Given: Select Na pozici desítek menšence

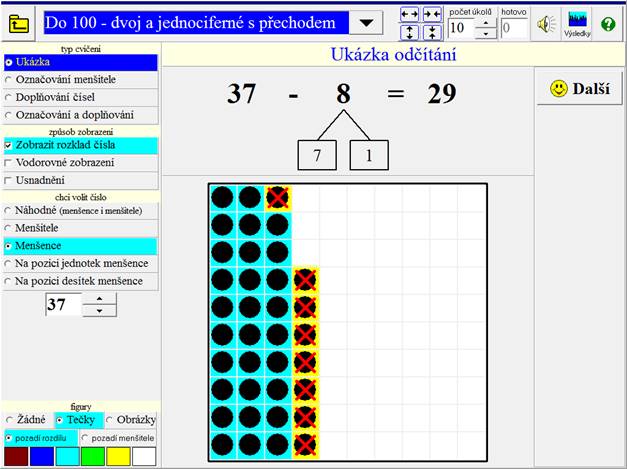Looking at the screenshot, I should (81, 281).
